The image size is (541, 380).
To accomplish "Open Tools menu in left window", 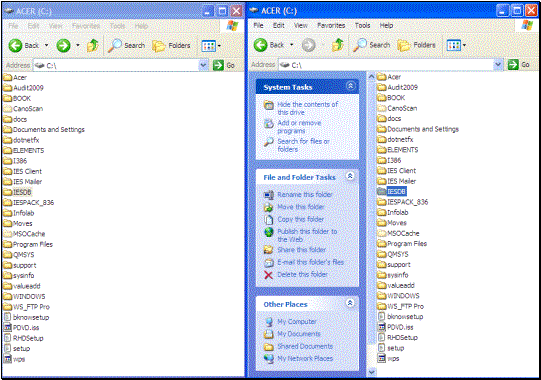I will (117, 26).
